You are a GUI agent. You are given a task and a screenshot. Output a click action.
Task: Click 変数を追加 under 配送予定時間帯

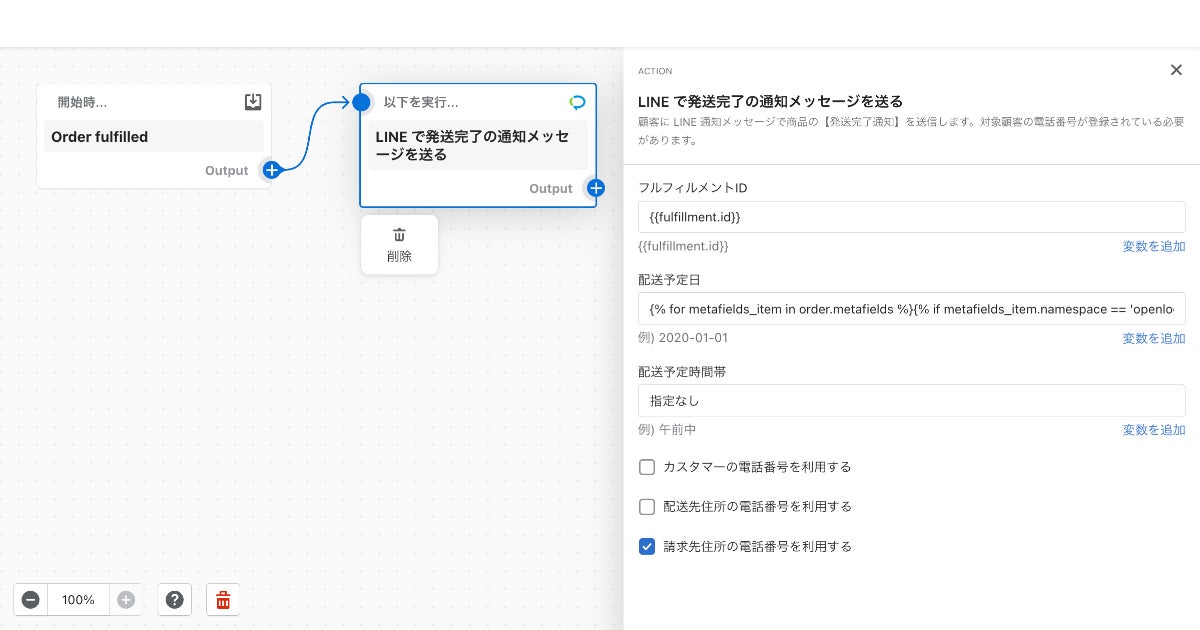point(1154,430)
